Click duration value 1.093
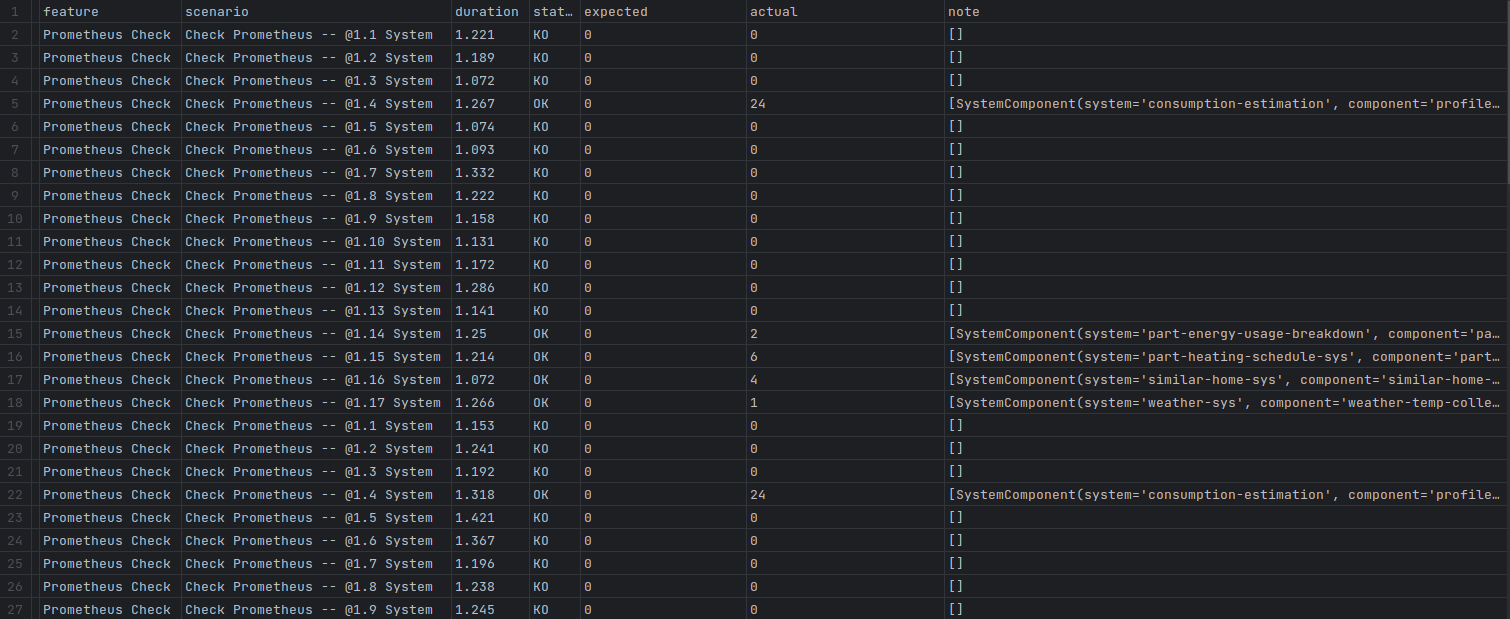 click(474, 150)
